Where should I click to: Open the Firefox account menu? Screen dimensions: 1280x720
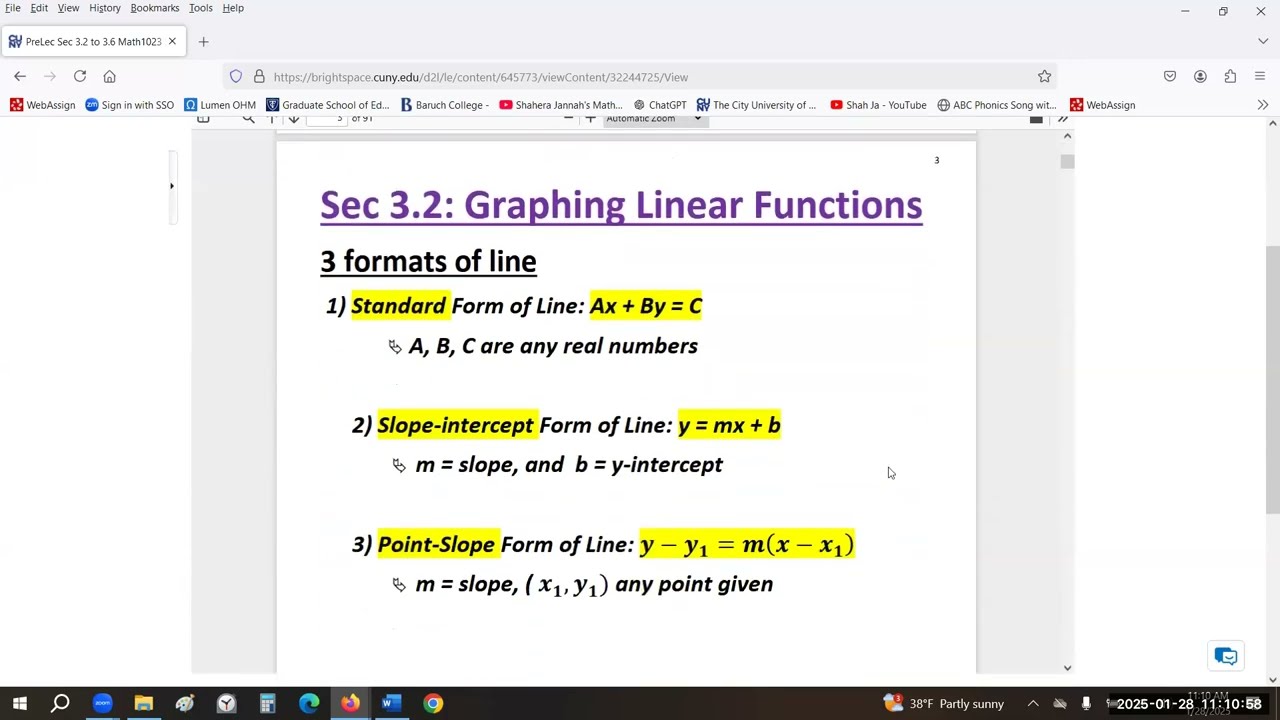[1200, 76]
